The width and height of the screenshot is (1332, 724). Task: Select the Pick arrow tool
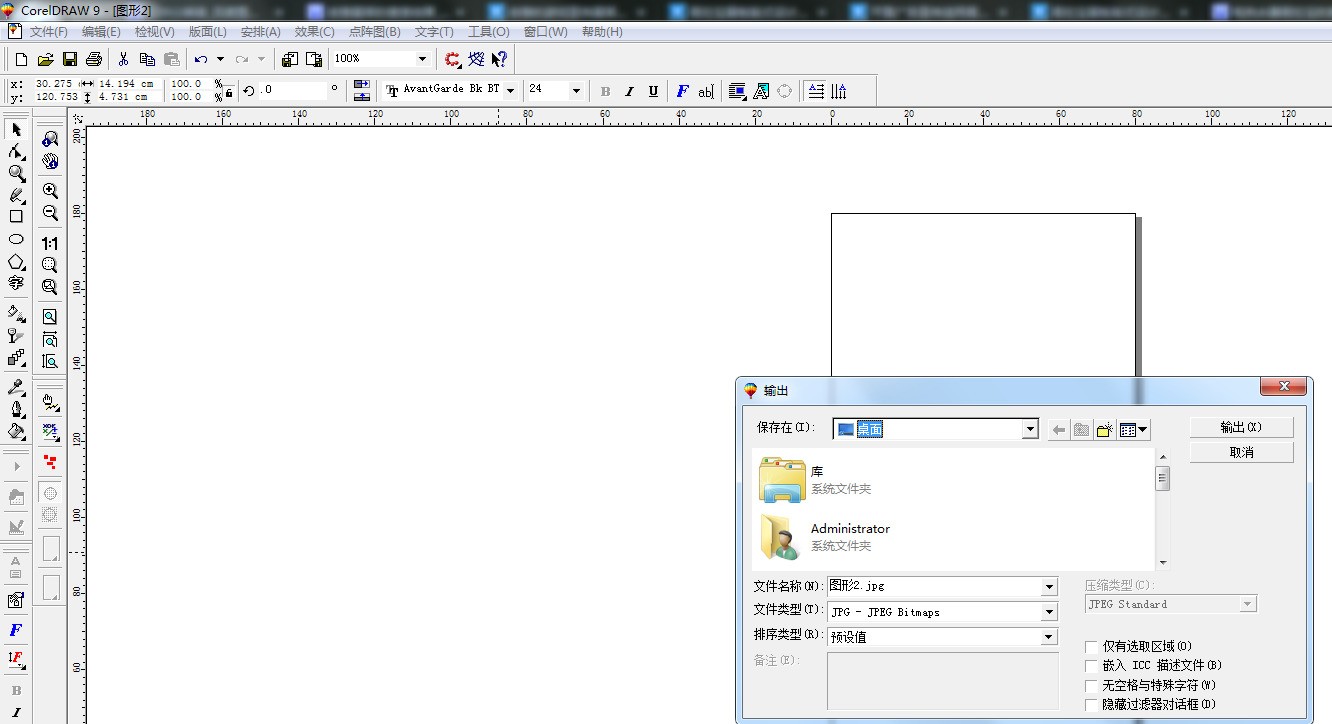point(16,129)
